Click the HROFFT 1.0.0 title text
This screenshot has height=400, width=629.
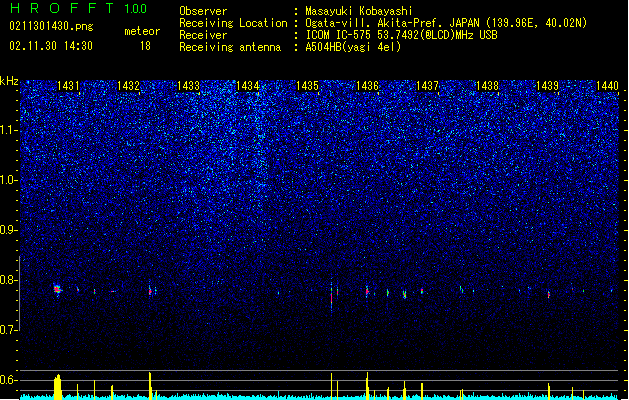pos(79,8)
